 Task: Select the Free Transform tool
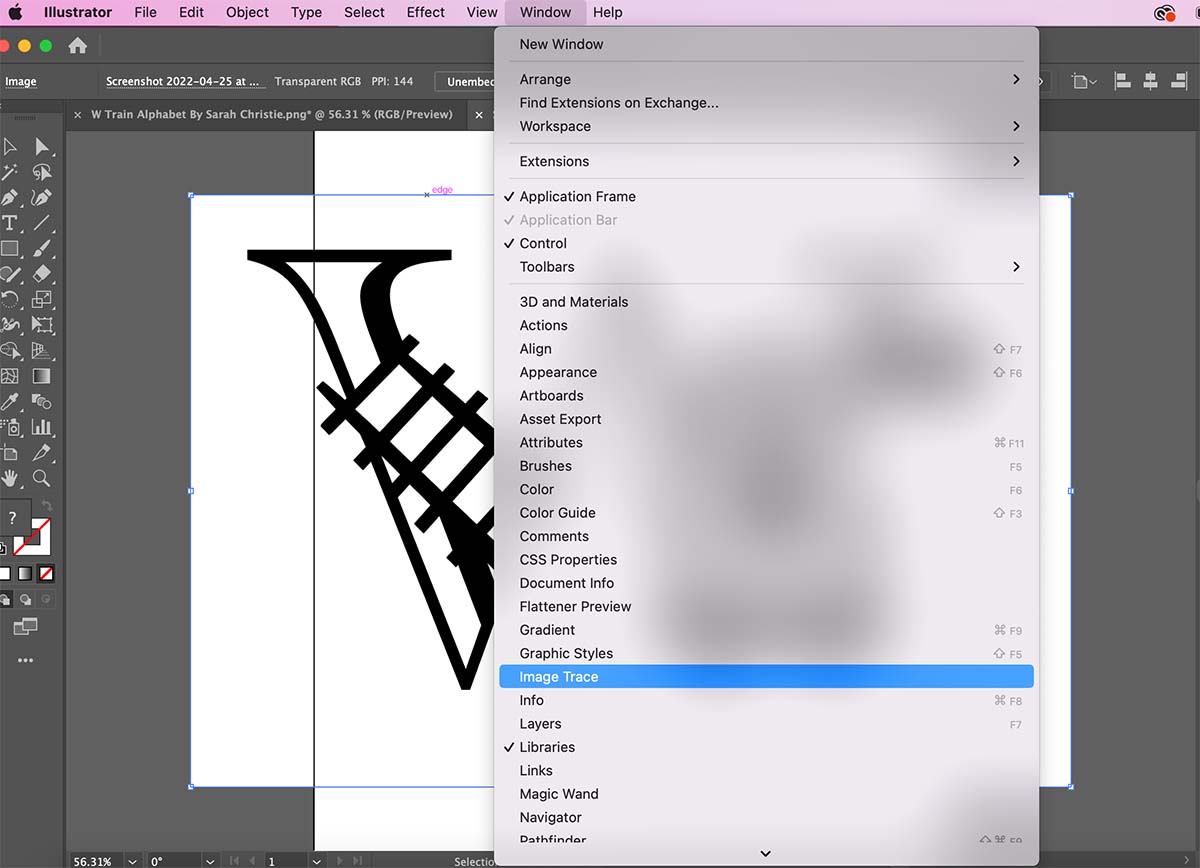pos(41,325)
